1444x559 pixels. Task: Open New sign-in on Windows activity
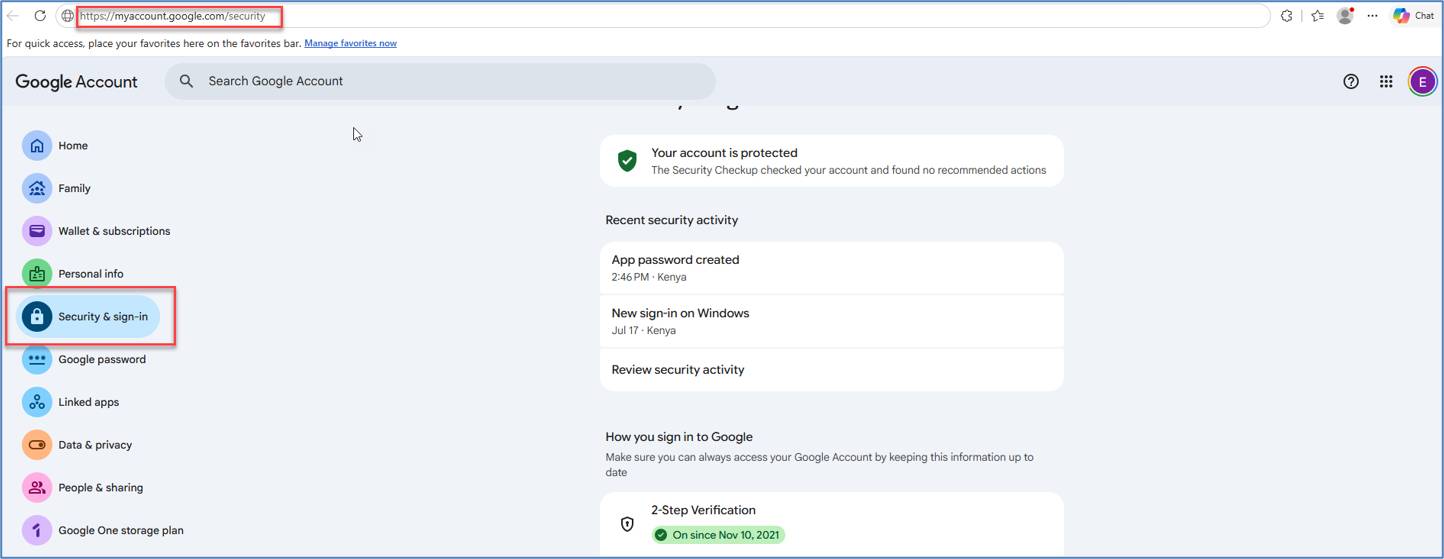[x=832, y=321]
